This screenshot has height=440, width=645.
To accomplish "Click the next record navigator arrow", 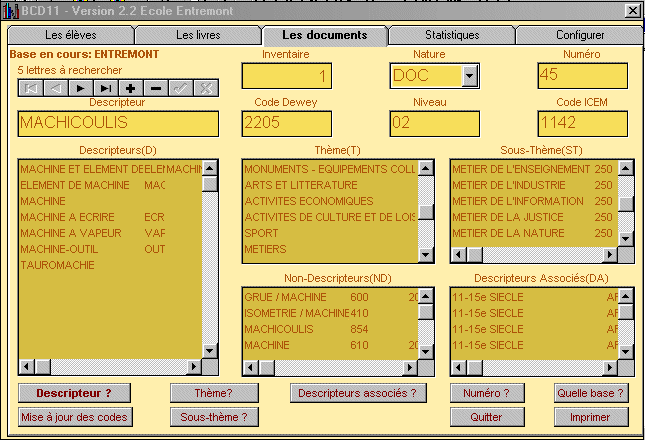I will click(x=81, y=89).
